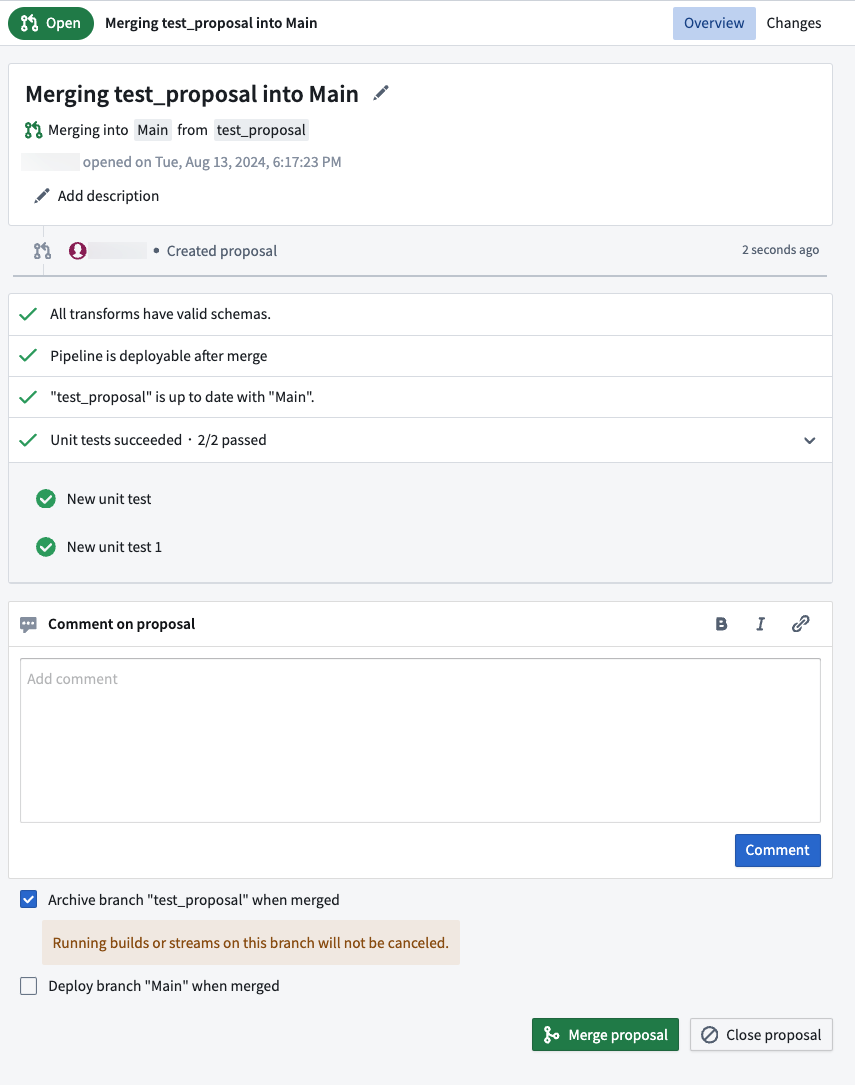Click the "Comment on proposal" heading
Image resolution: width=855 pixels, height=1085 pixels.
[x=122, y=624]
